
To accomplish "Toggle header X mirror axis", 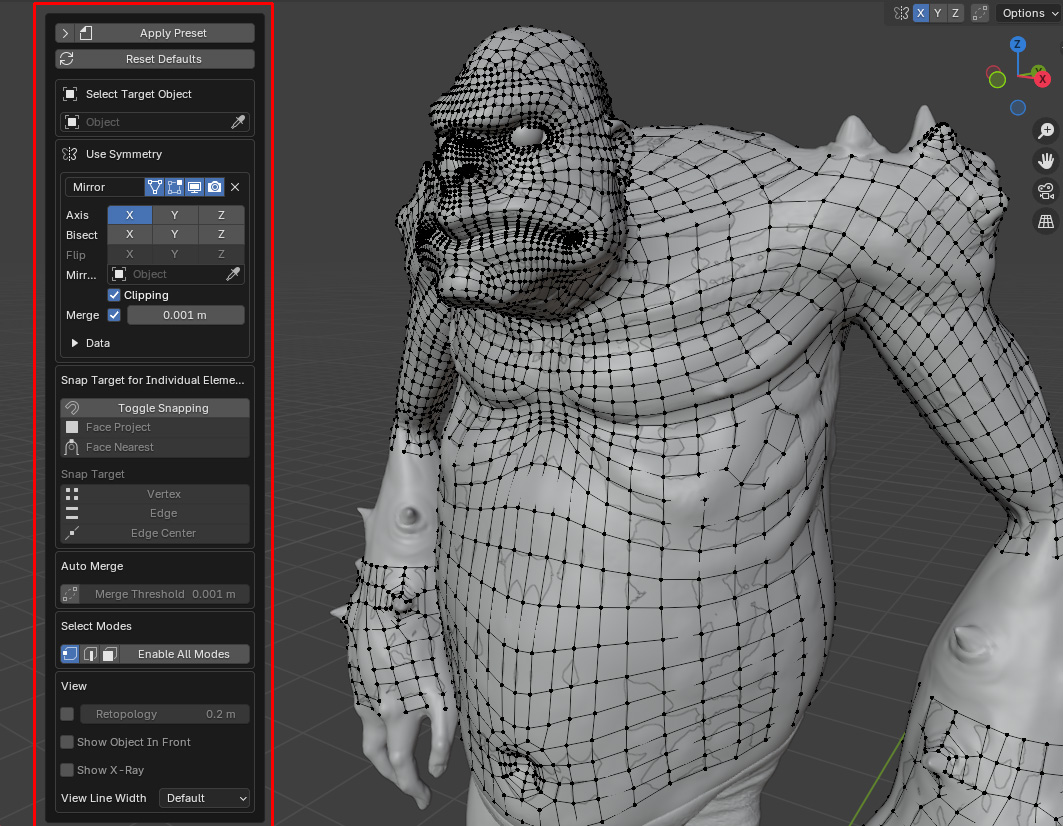I will click(x=921, y=13).
